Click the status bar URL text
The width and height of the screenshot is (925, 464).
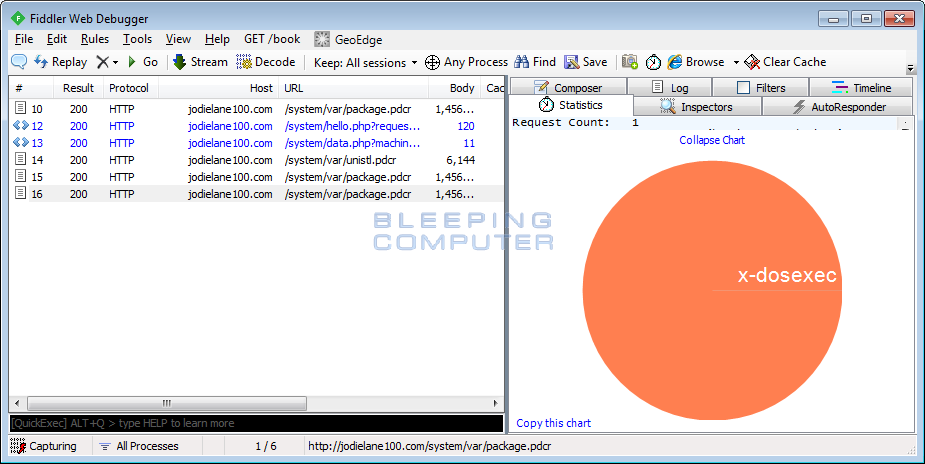429,446
